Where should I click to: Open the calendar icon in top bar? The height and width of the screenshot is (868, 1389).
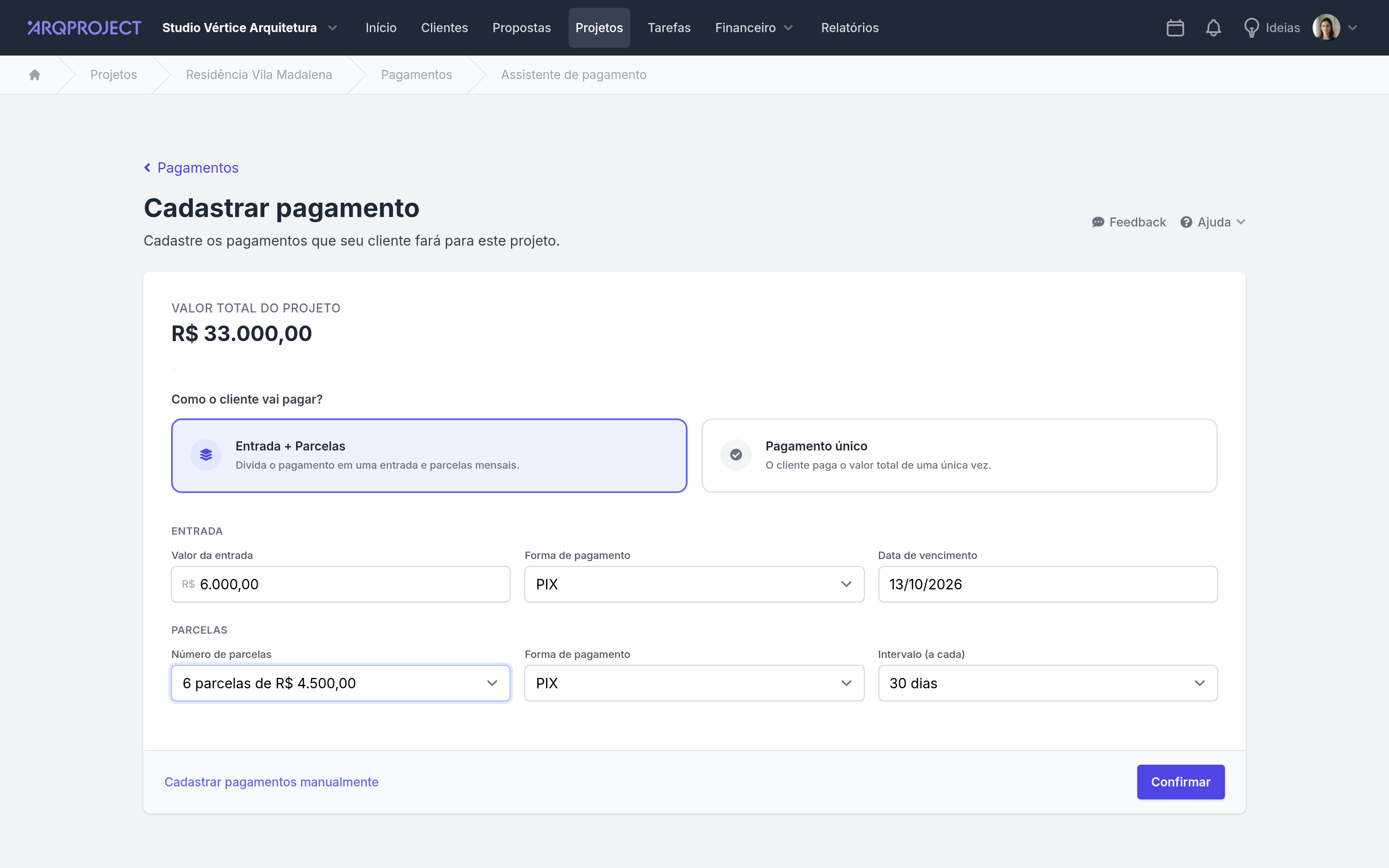pyautogui.click(x=1175, y=27)
